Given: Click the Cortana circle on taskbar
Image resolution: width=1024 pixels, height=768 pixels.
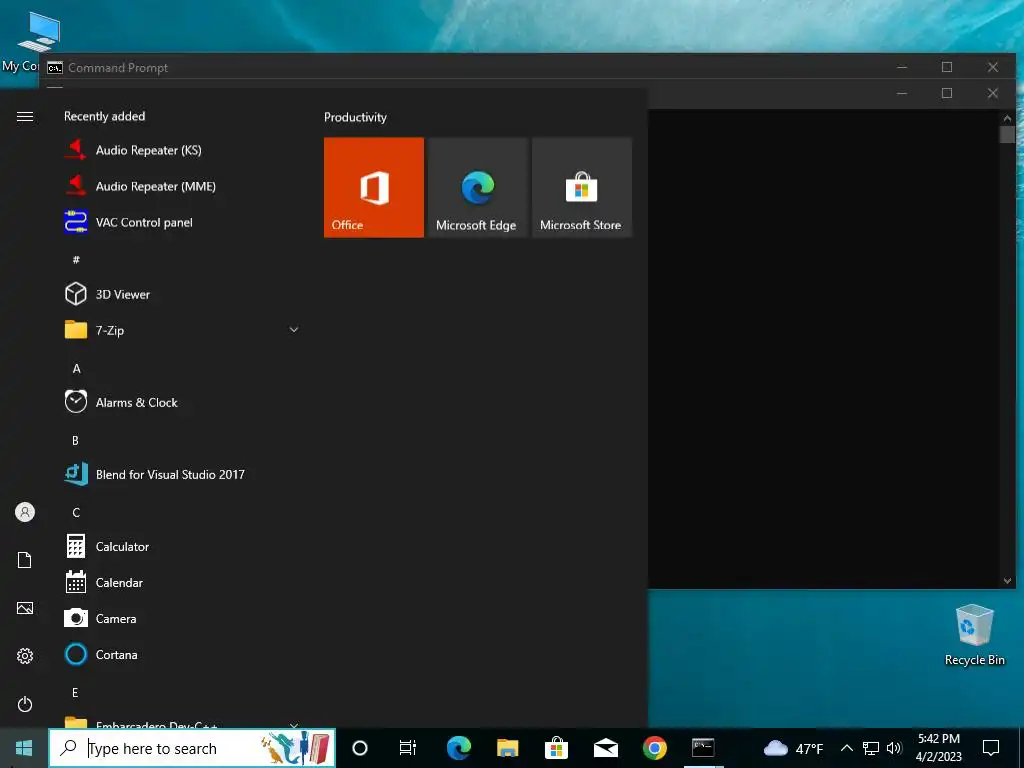Looking at the screenshot, I should [360, 748].
